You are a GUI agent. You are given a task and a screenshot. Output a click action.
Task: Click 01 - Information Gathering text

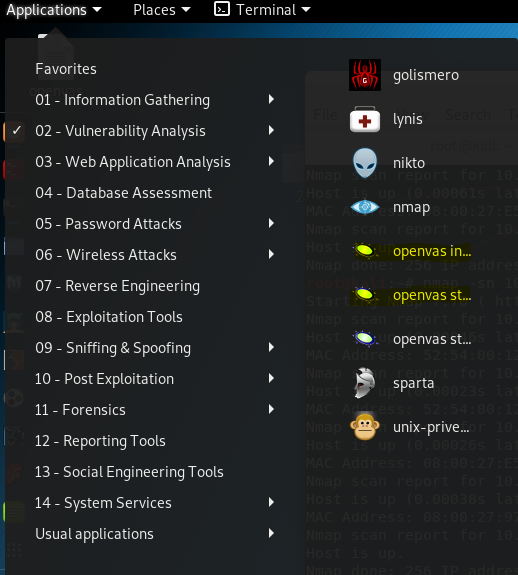point(122,100)
